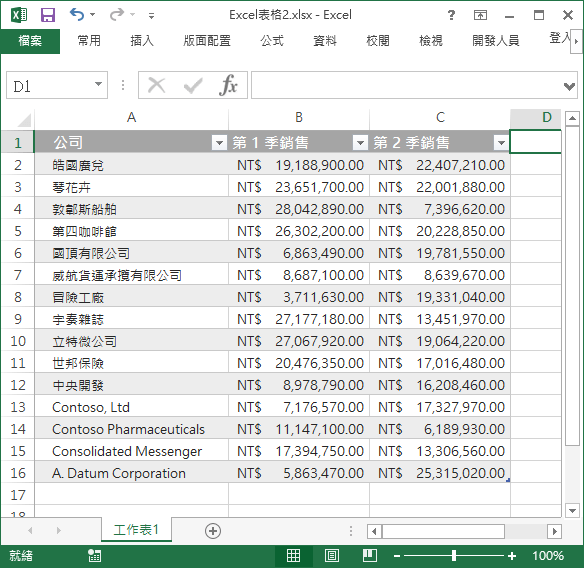
Task: Select column A header
Action: [131, 118]
